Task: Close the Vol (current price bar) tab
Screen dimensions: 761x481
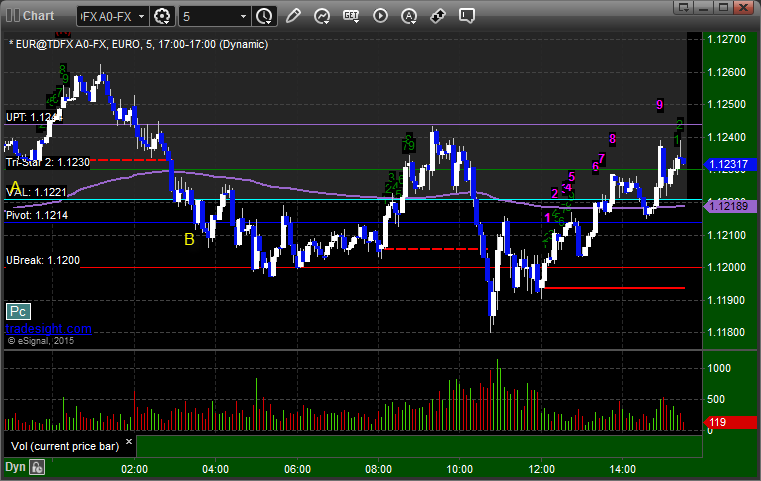Action: click(x=129, y=442)
